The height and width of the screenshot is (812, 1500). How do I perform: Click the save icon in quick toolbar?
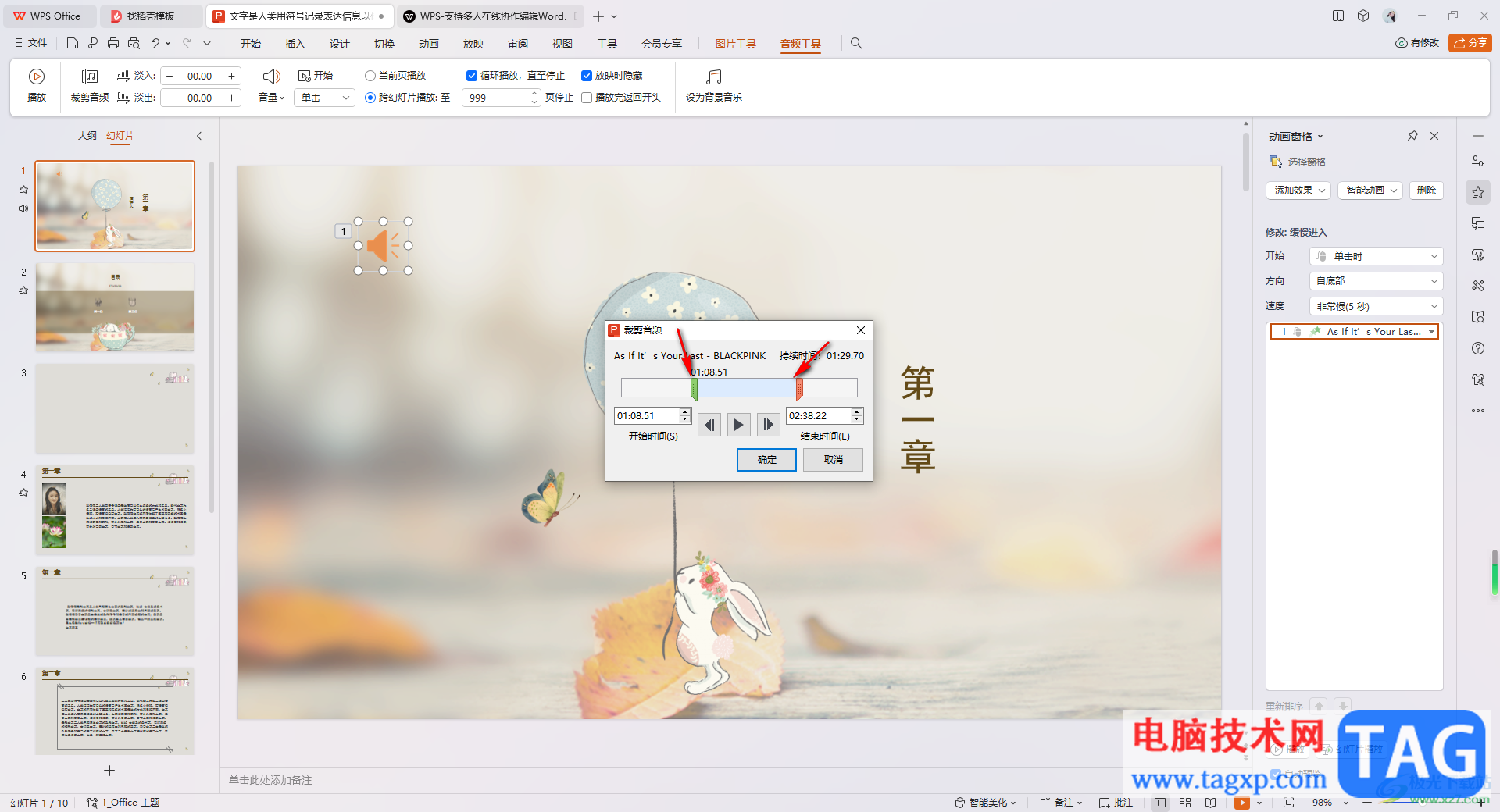pos(73,44)
